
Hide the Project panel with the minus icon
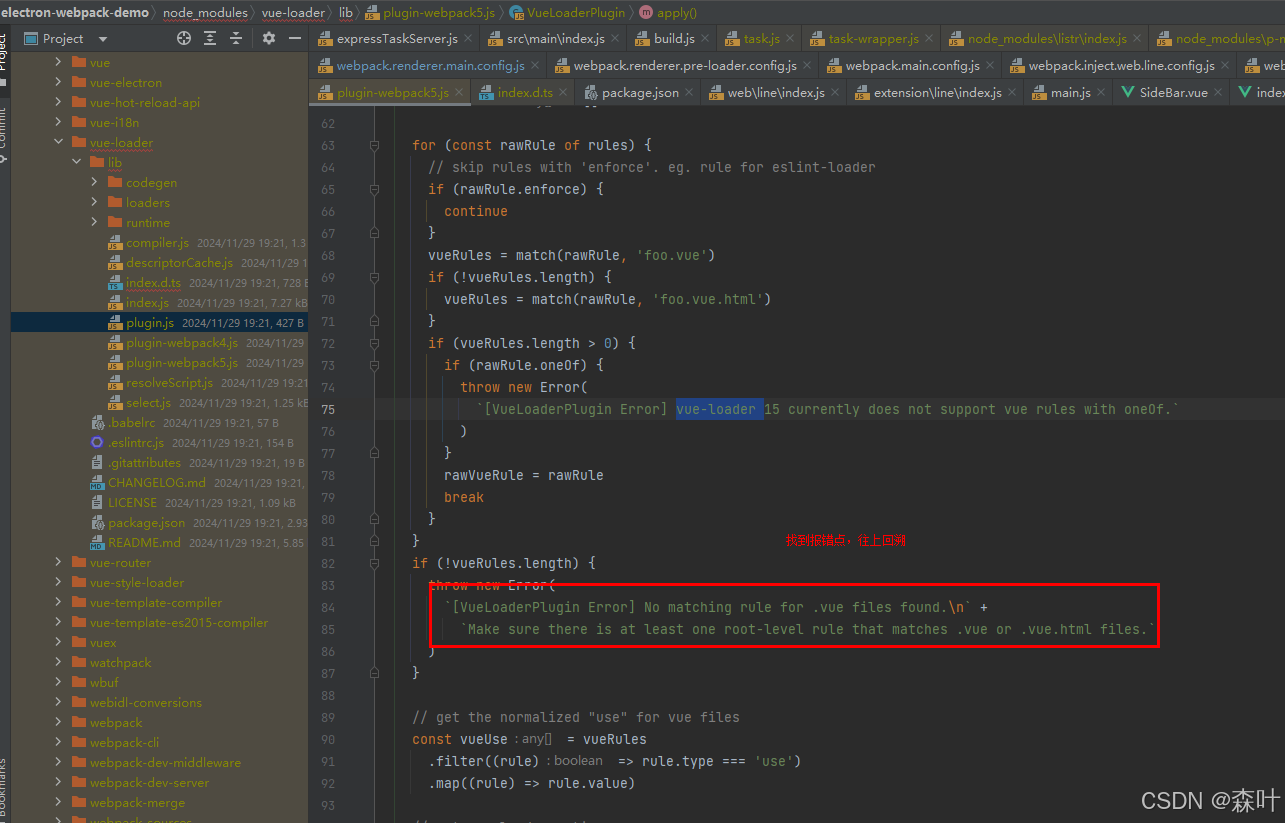[294, 38]
